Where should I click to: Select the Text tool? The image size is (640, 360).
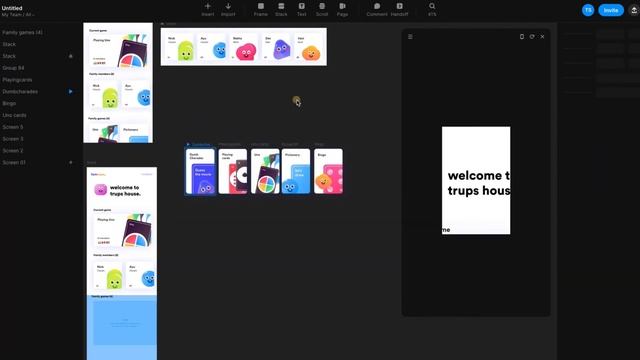[x=301, y=9]
